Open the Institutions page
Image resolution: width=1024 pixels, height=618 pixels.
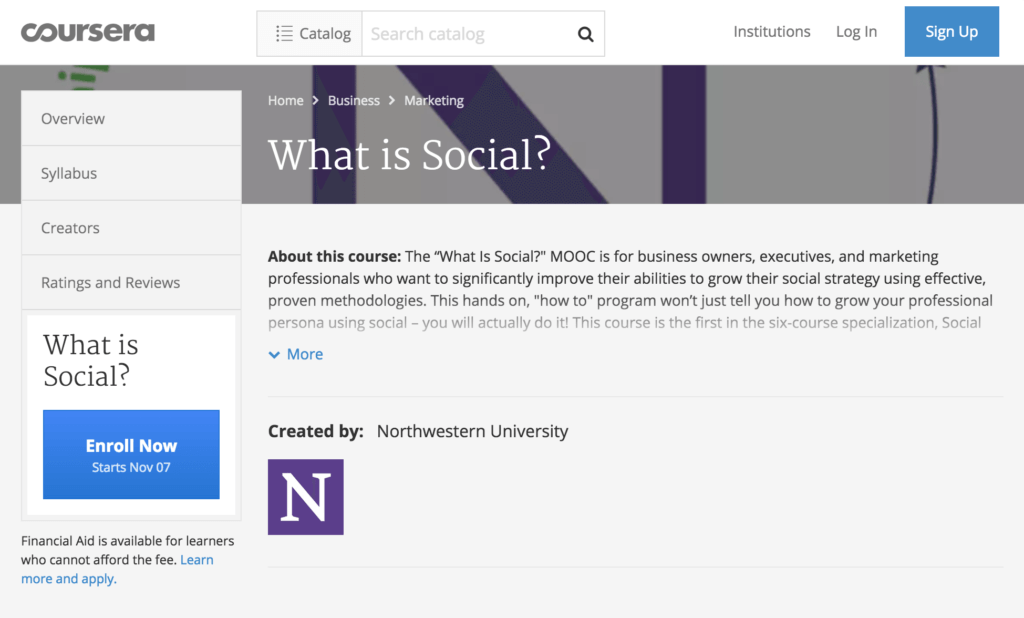pos(771,32)
